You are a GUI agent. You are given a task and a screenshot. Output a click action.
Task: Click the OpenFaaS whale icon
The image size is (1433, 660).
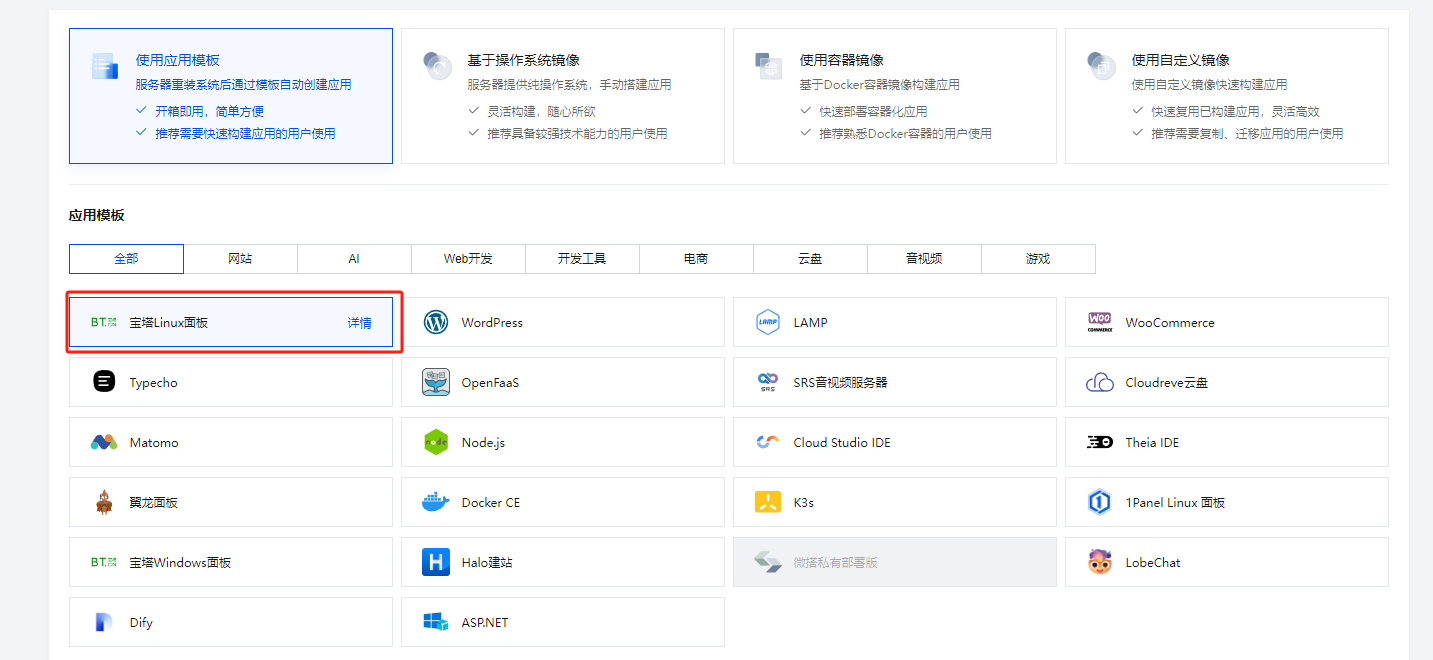(x=436, y=382)
